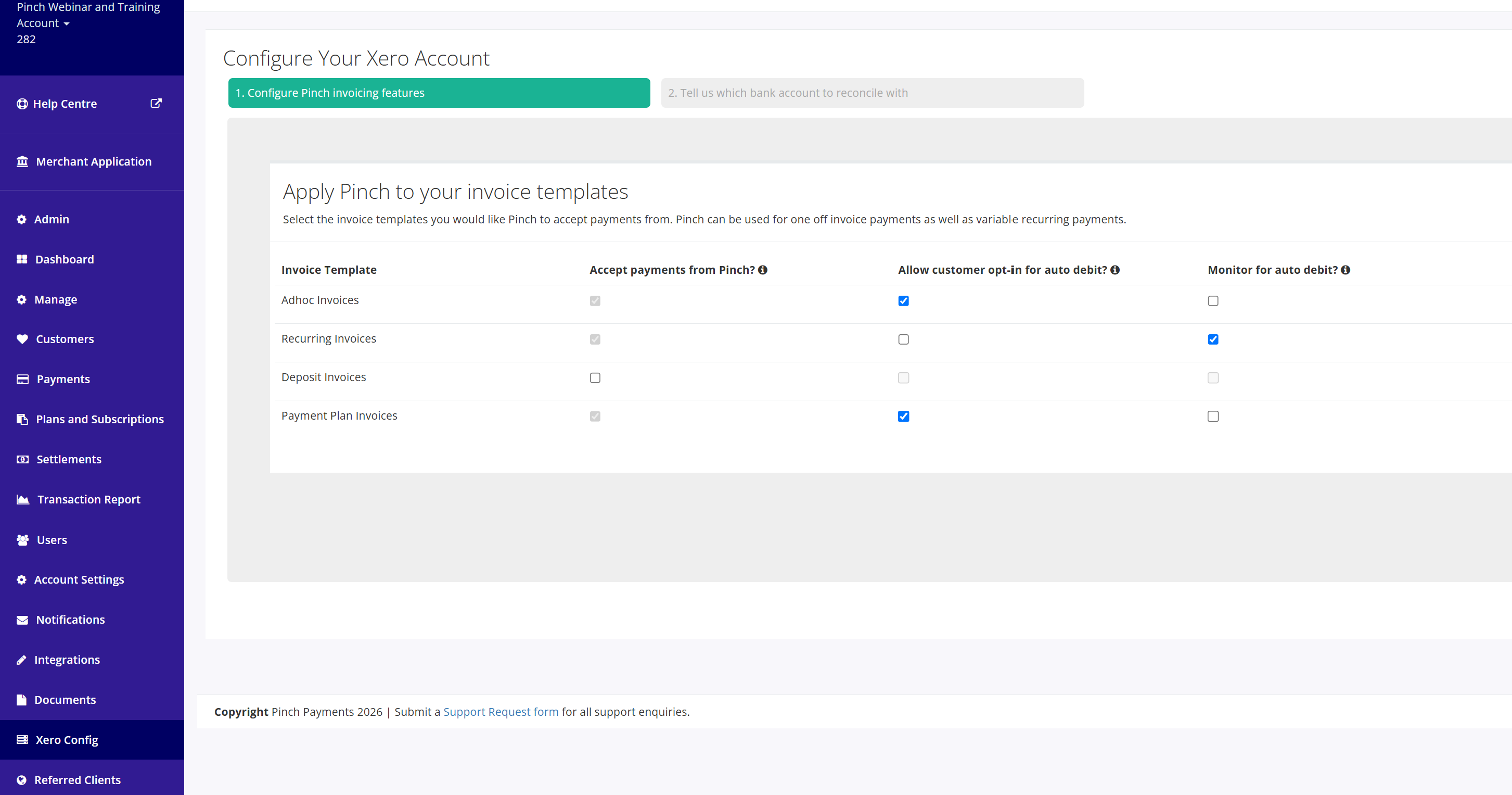
Task: Click the Payment Plan Invoices template name
Action: pos(339,415)
